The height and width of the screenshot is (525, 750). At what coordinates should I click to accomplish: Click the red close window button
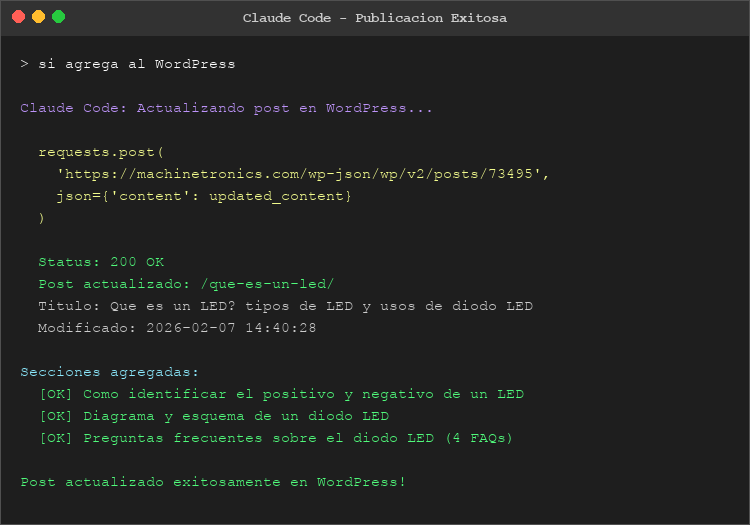pyautogui.click(x=19, y=17)
